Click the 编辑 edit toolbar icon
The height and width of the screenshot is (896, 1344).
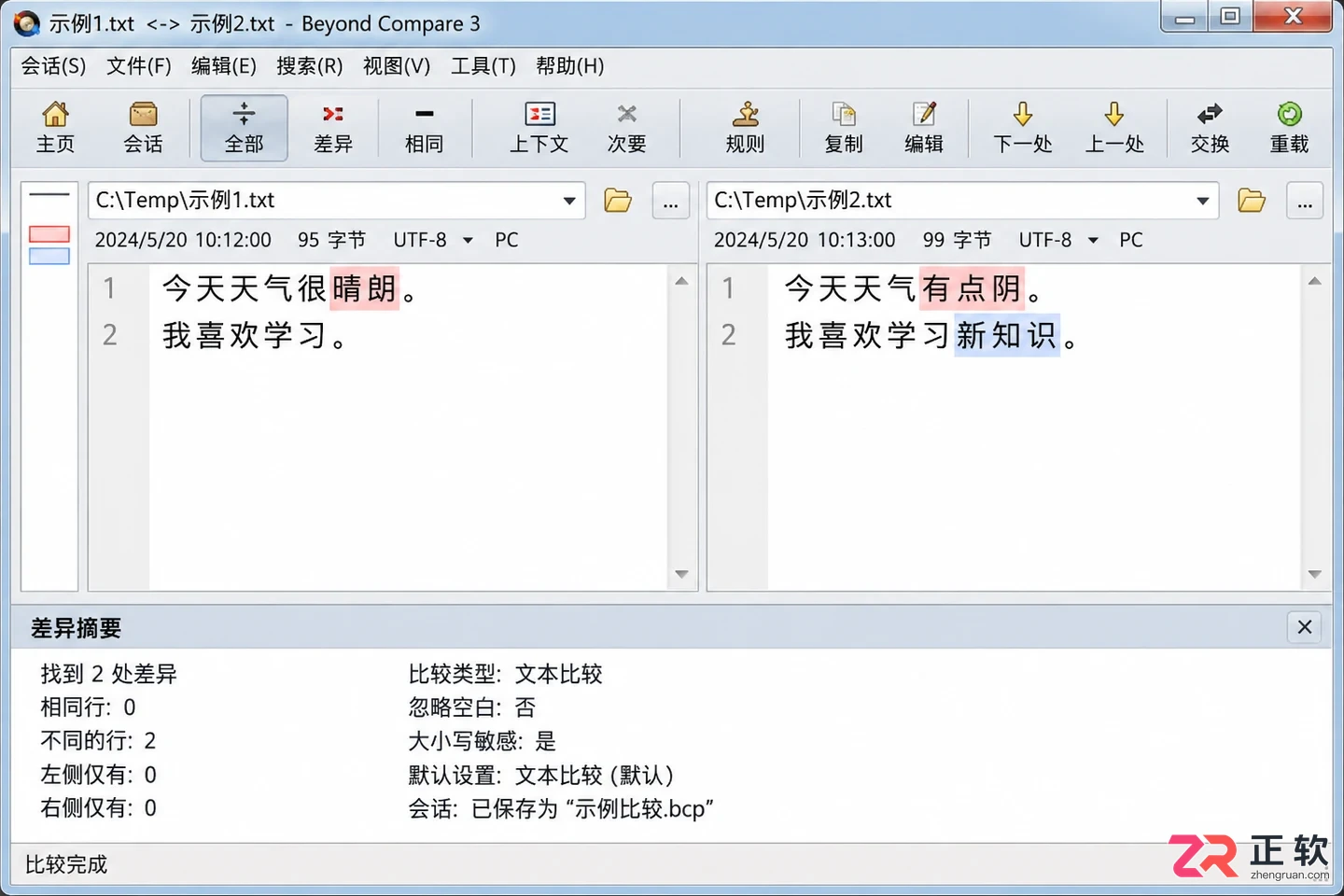pos(924,128)
